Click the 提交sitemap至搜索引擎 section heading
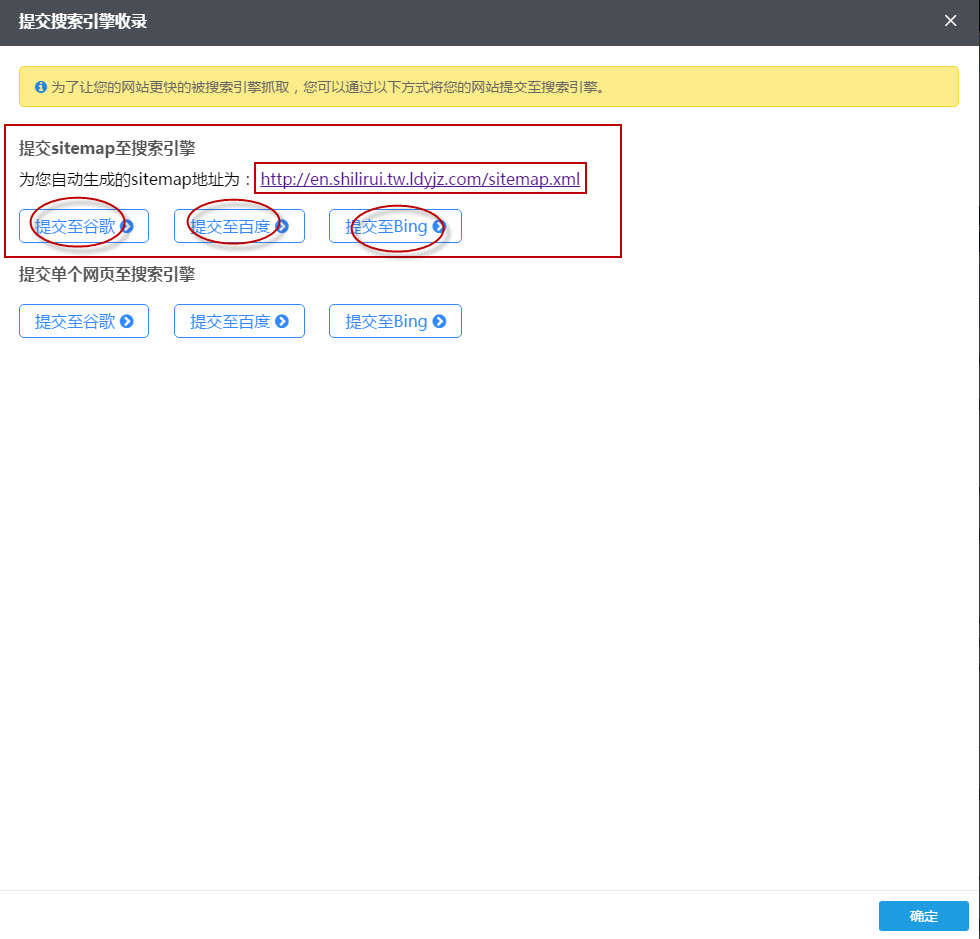Screen dimensions: 980x939 coord(107,148)
